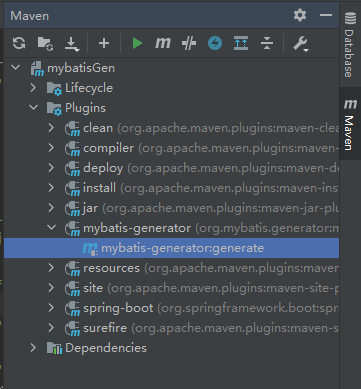Open Maven settings wrench menu
This screenshot has height=389, width=361.
pos(301,44)
